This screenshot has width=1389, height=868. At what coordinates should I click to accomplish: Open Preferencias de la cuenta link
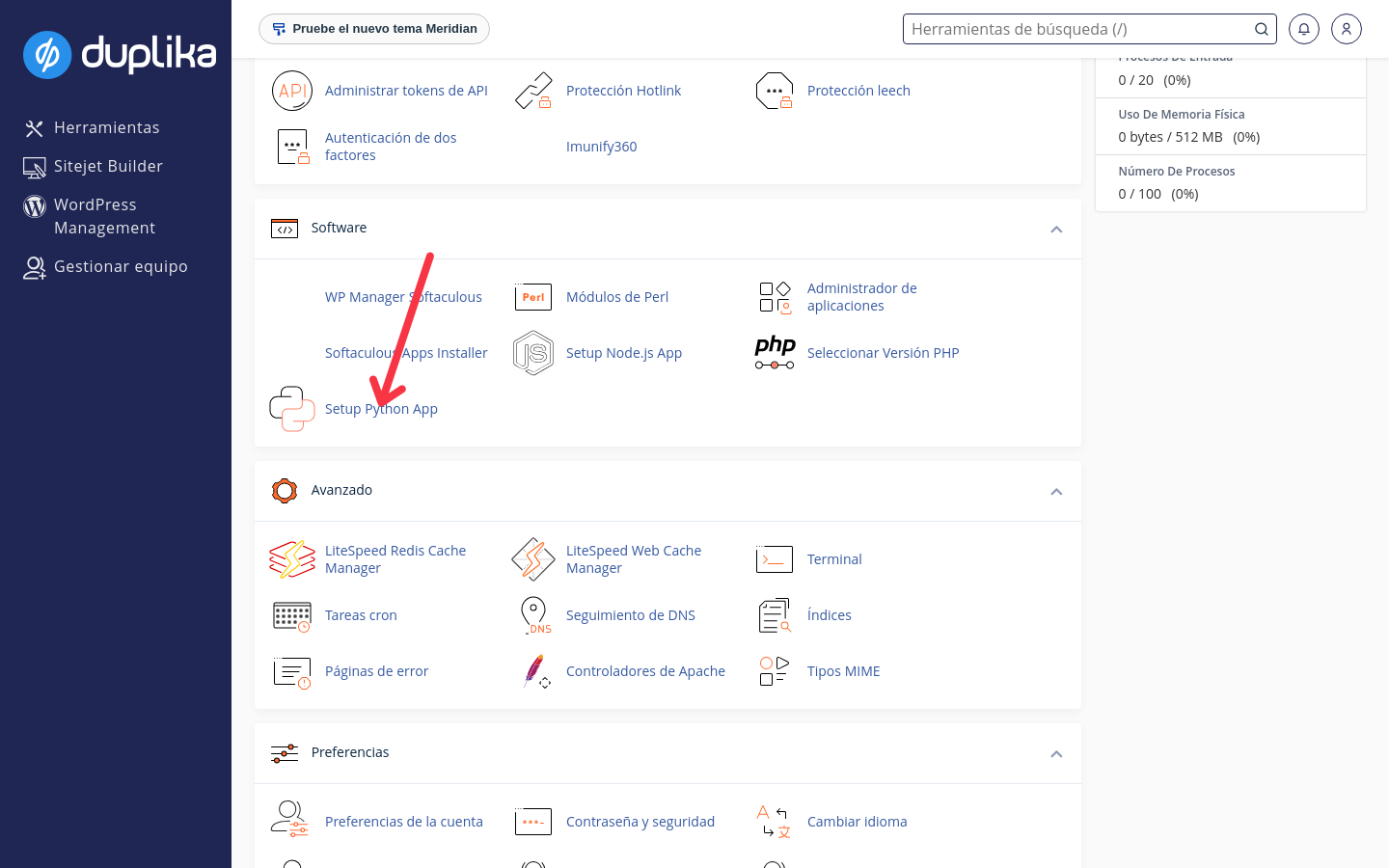(403, 822)
